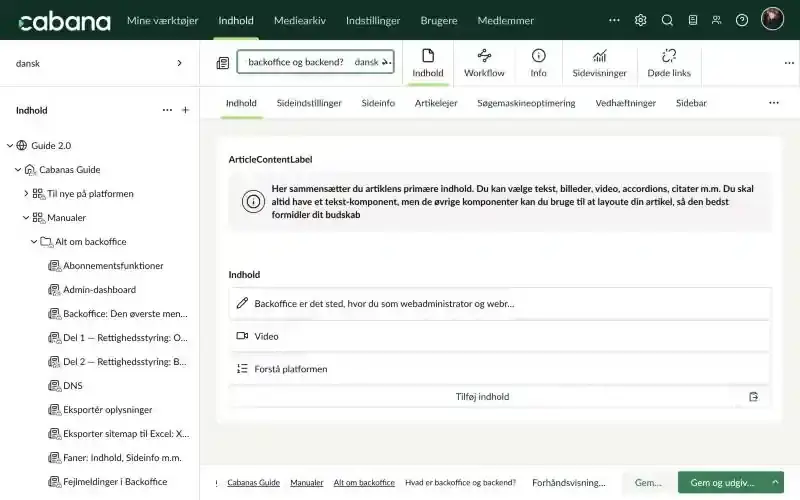Click the info circle icon in description box

[x=253, y=202]
